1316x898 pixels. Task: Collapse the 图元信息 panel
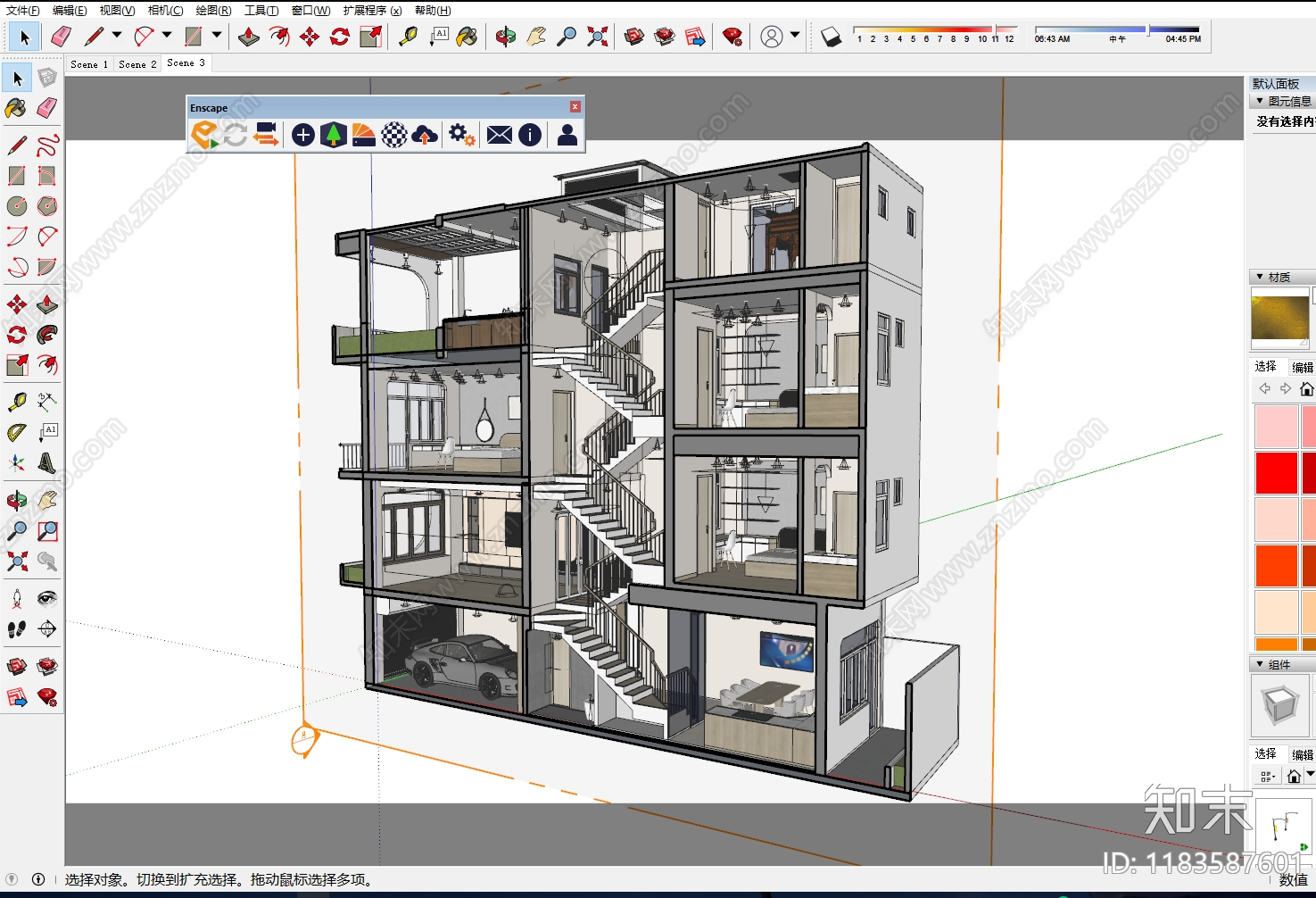[1260, 102]
